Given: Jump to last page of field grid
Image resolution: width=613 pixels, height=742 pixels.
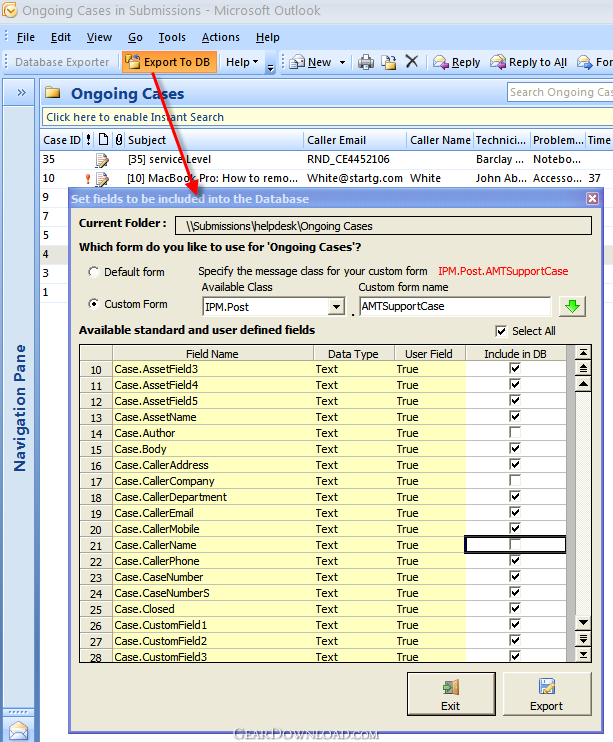Looking at the screenshot, I should point(583,655).
